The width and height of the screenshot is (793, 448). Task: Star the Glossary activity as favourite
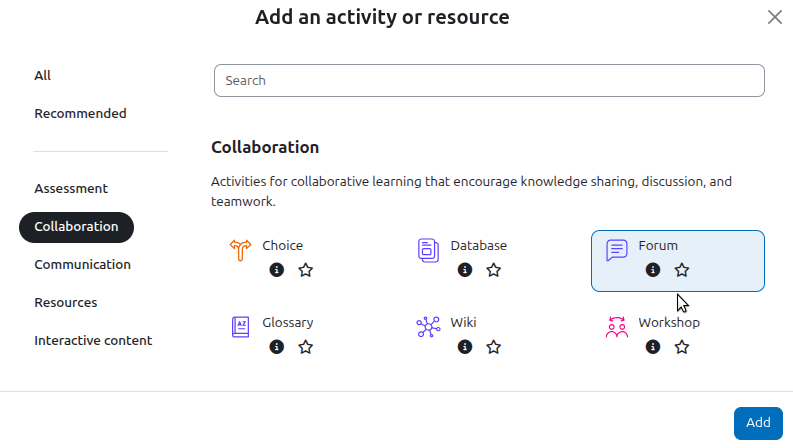(306, 347)
